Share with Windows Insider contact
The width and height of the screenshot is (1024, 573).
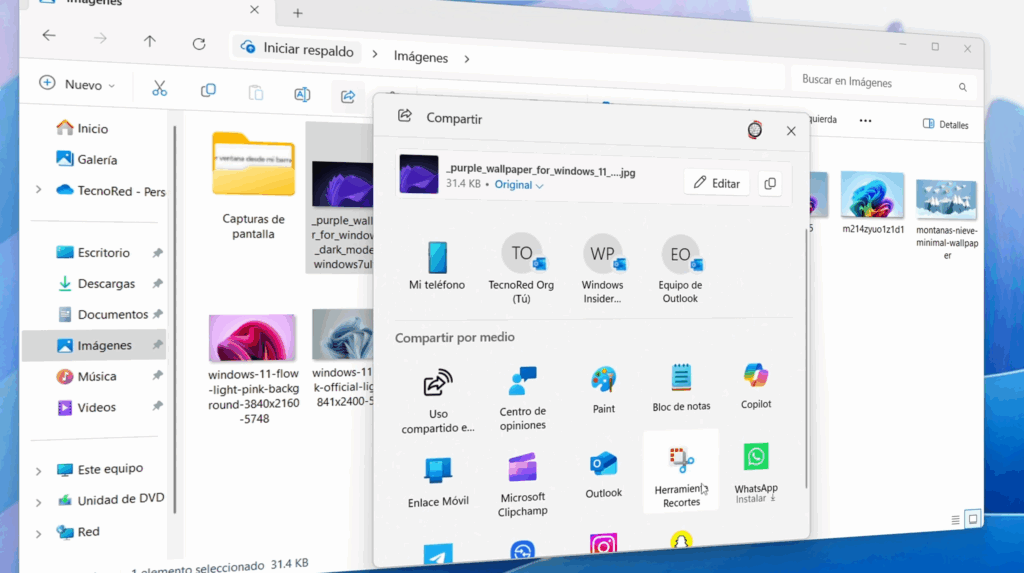(x=602, y=269)
